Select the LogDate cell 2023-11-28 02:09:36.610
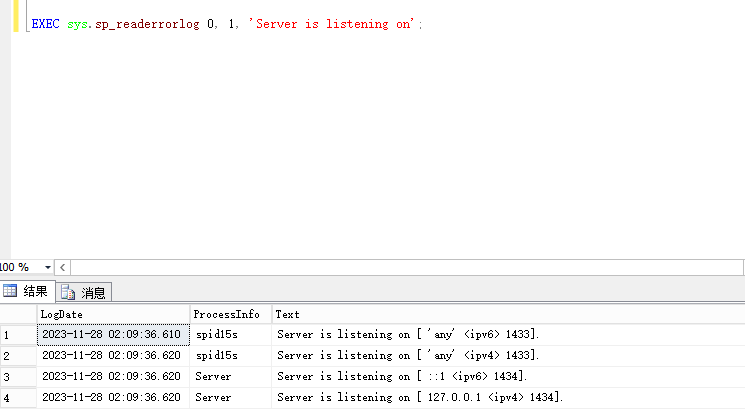This screenshot has height=411, width=745. 113,335
